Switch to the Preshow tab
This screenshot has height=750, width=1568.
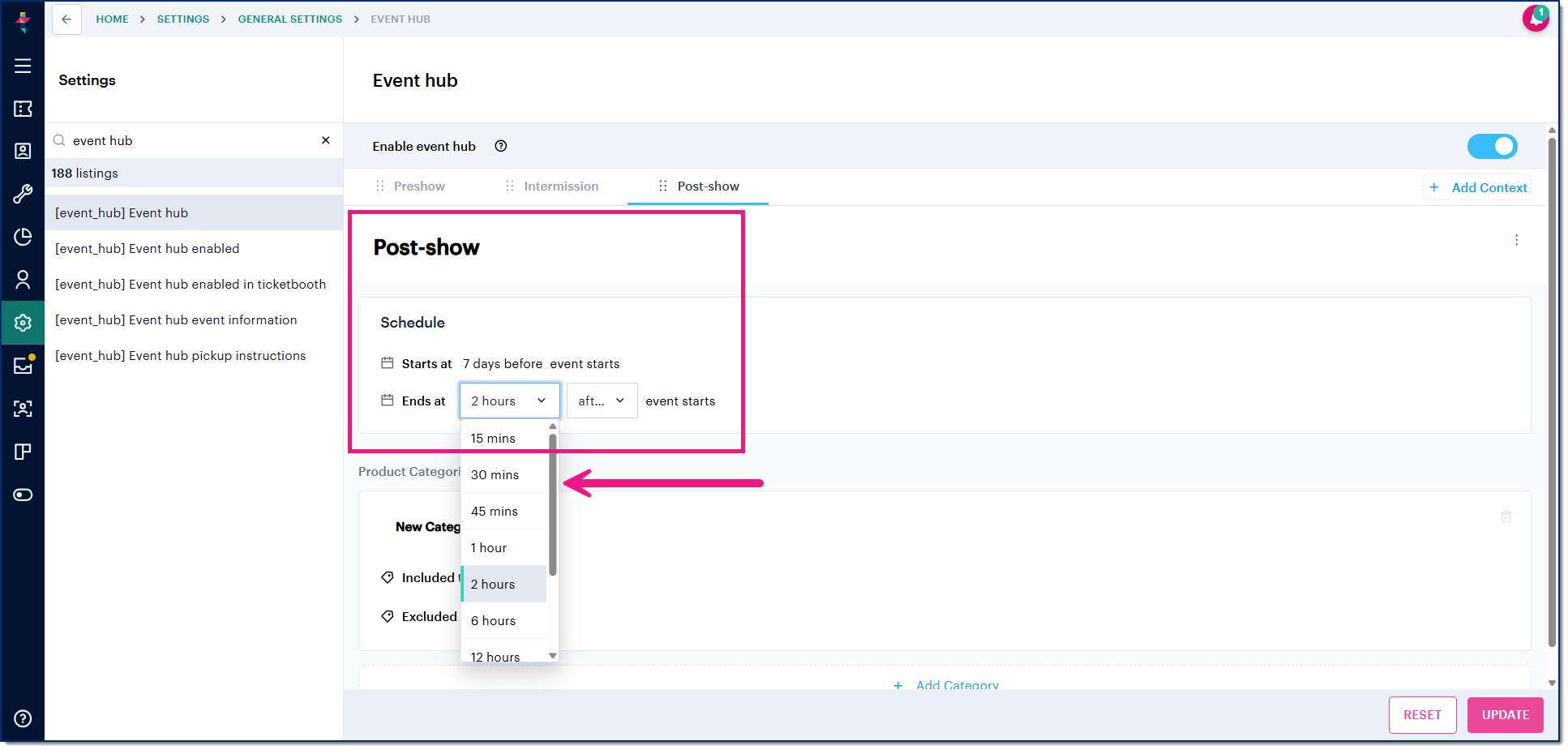coord(419,186)
